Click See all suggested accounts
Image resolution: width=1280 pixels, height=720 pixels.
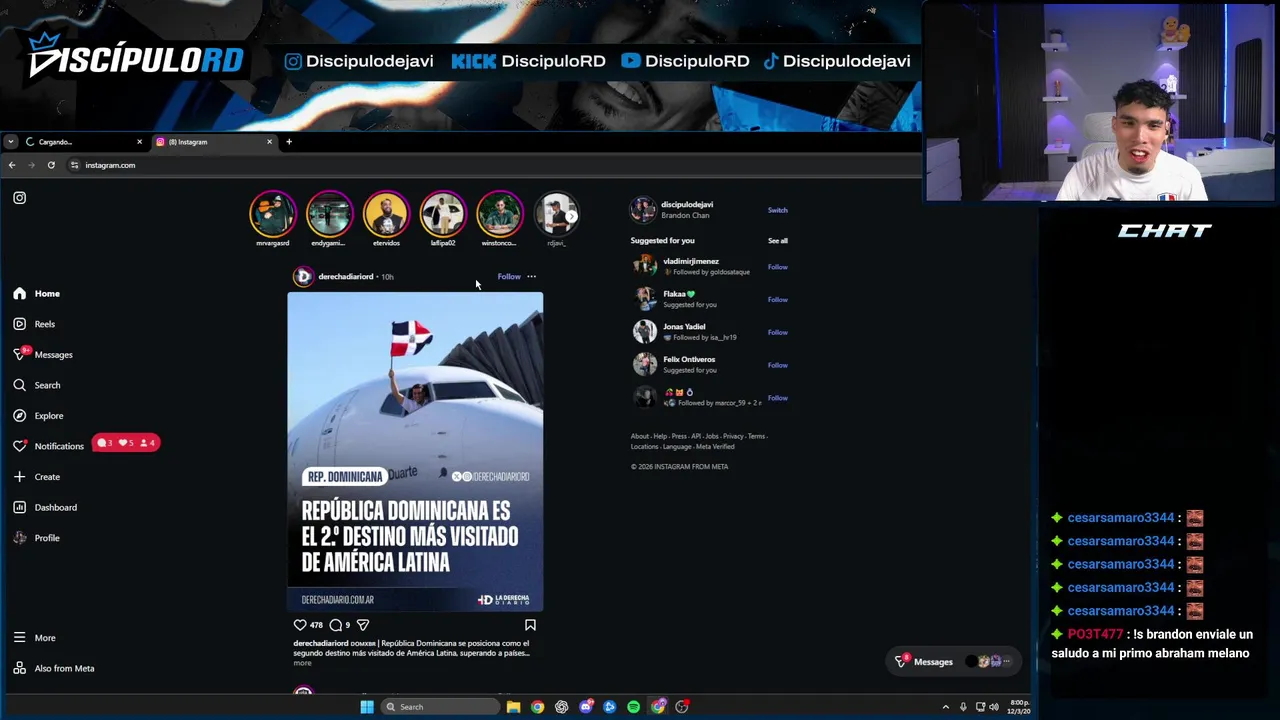point(777,241)
